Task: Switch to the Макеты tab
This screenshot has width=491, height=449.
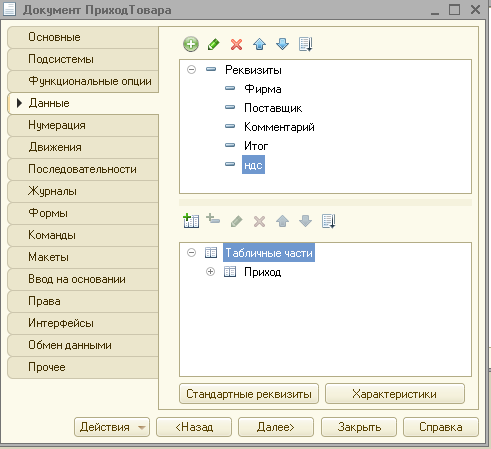Action: click(83, 257)
